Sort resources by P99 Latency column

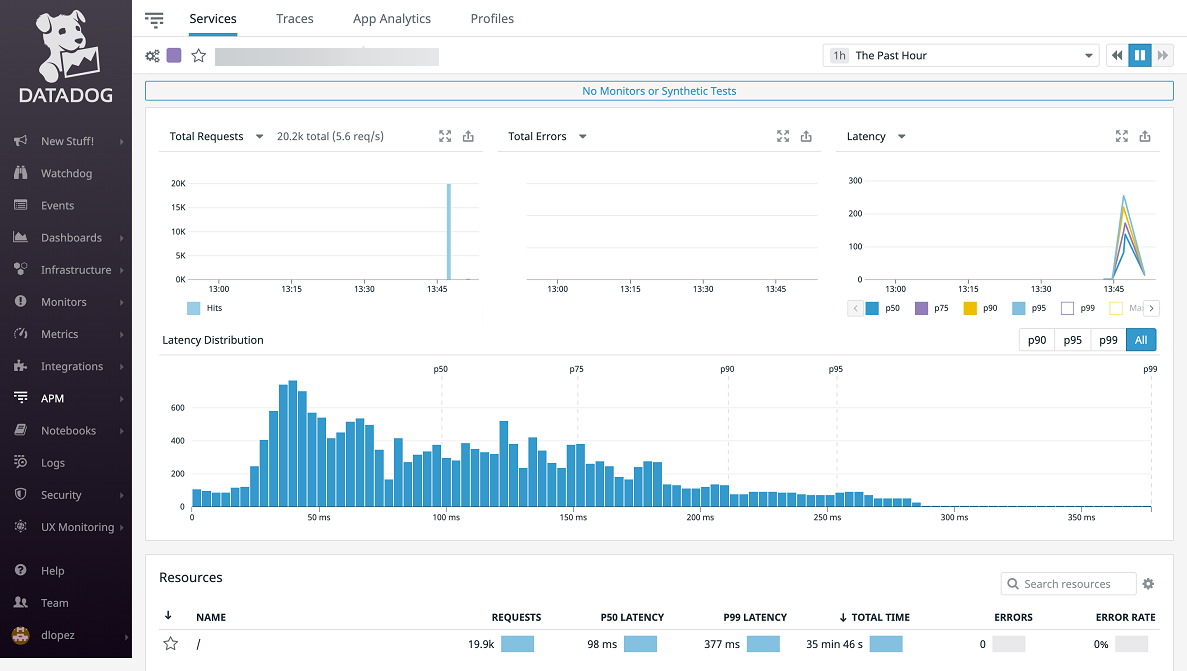tap(755, 617)
